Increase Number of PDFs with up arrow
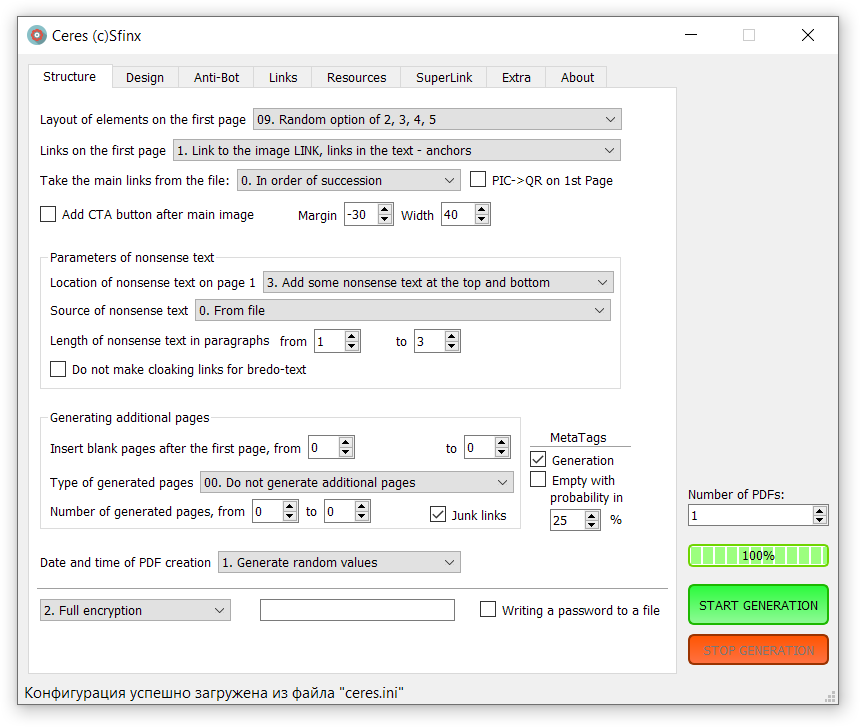 (x=820, y=510)
